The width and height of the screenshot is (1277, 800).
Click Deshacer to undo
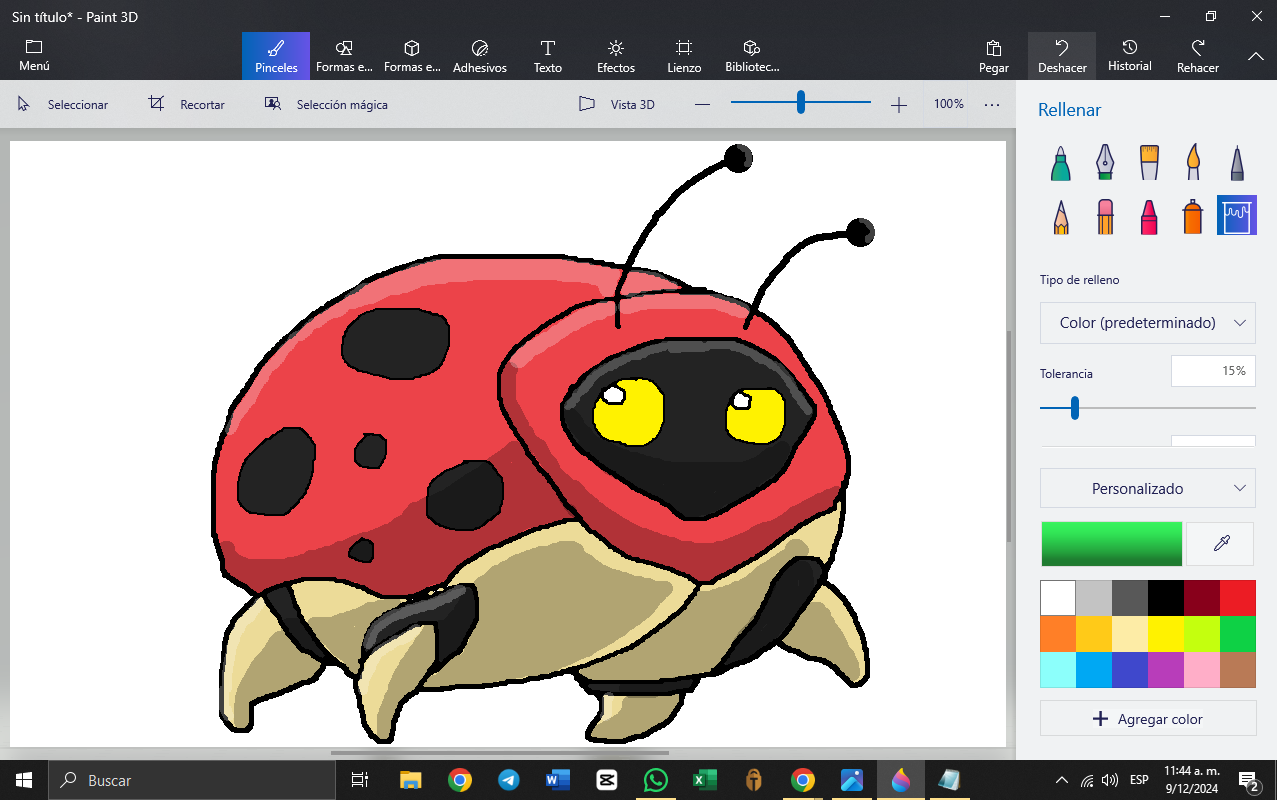[1062, 56]
